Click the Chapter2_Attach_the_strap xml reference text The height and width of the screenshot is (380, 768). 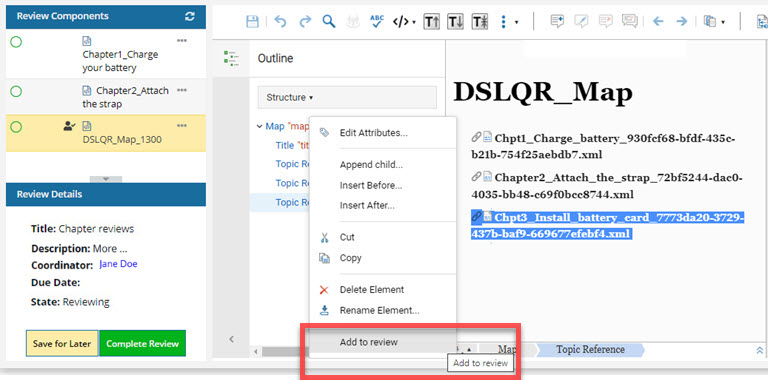coord(607,186)
